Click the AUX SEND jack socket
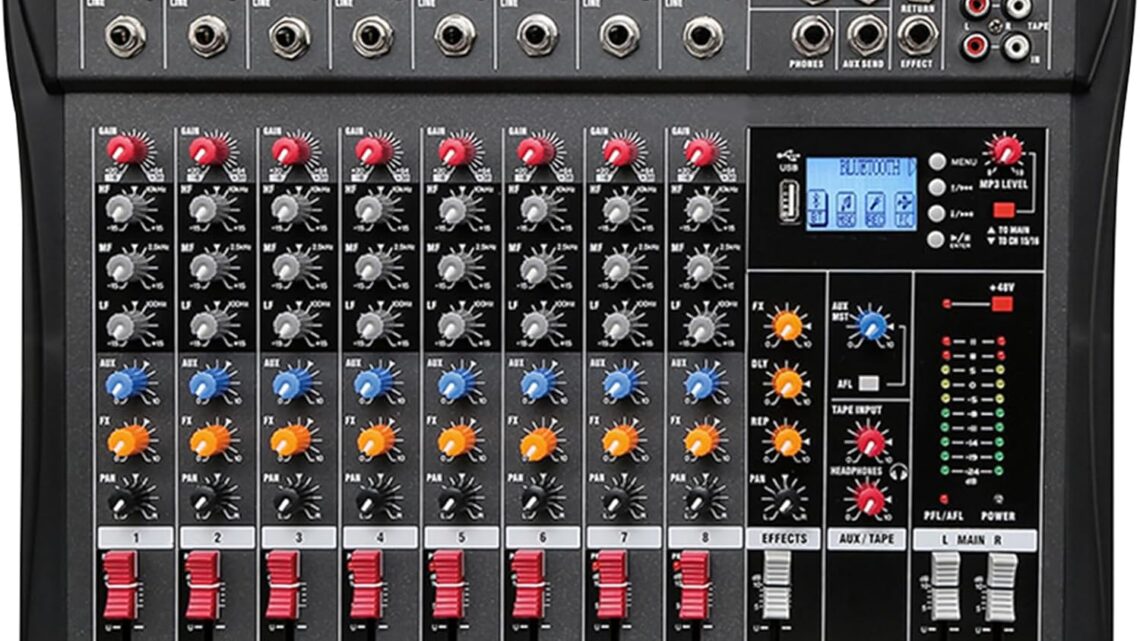 pyautogui.click(x=866, y=35)
